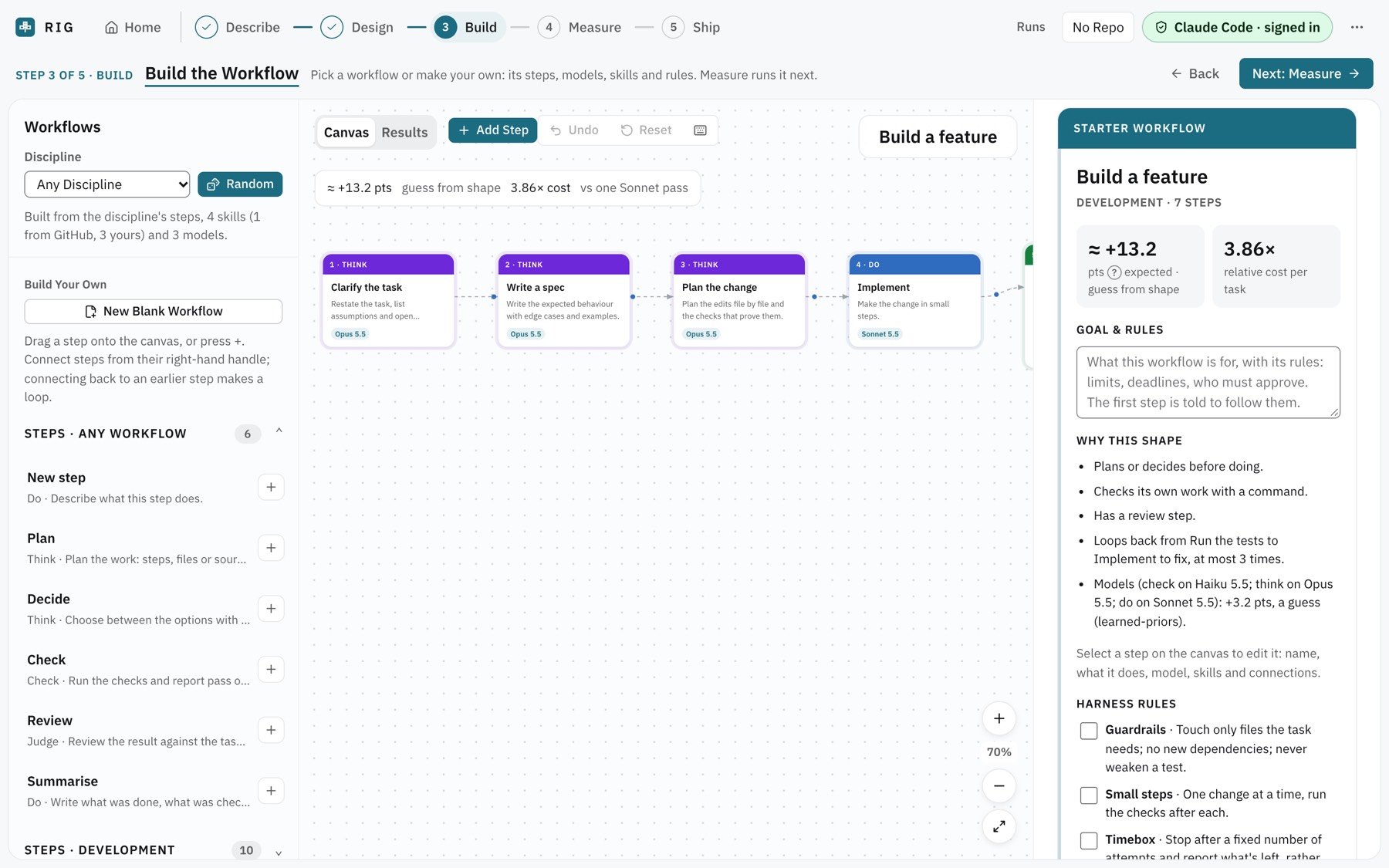
Task: Go Back to previous step
Action: pyautogui.click(x=1195, y=73)
